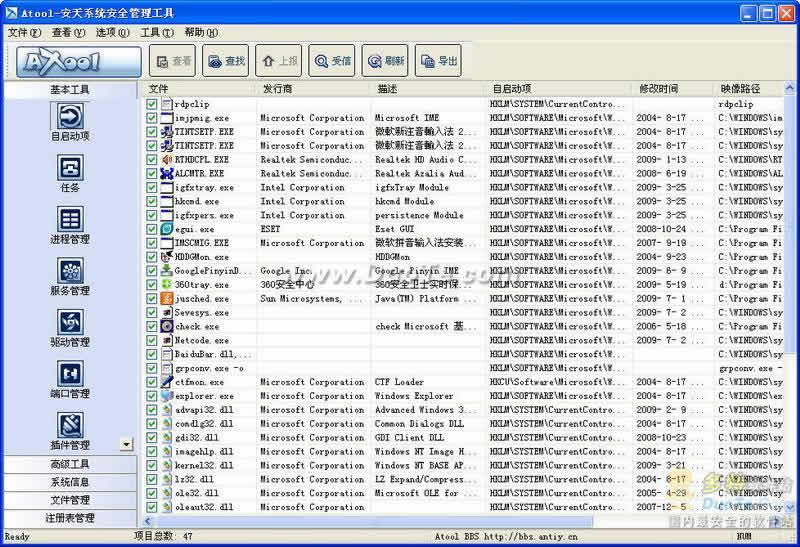Toggle the Netcode.exe checkbox
Viewport: 800px width, 547px height.
click(152, 340)
